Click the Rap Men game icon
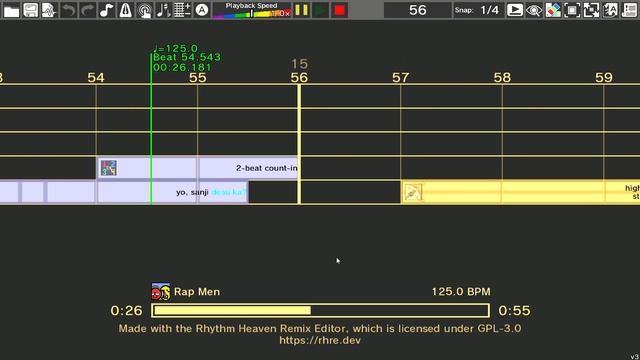The width and height of the screenshot is (640, 360). coord(160,292)
